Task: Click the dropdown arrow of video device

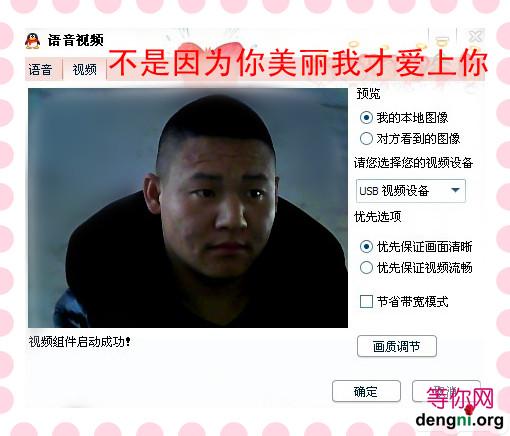Action: click(455, 190)
